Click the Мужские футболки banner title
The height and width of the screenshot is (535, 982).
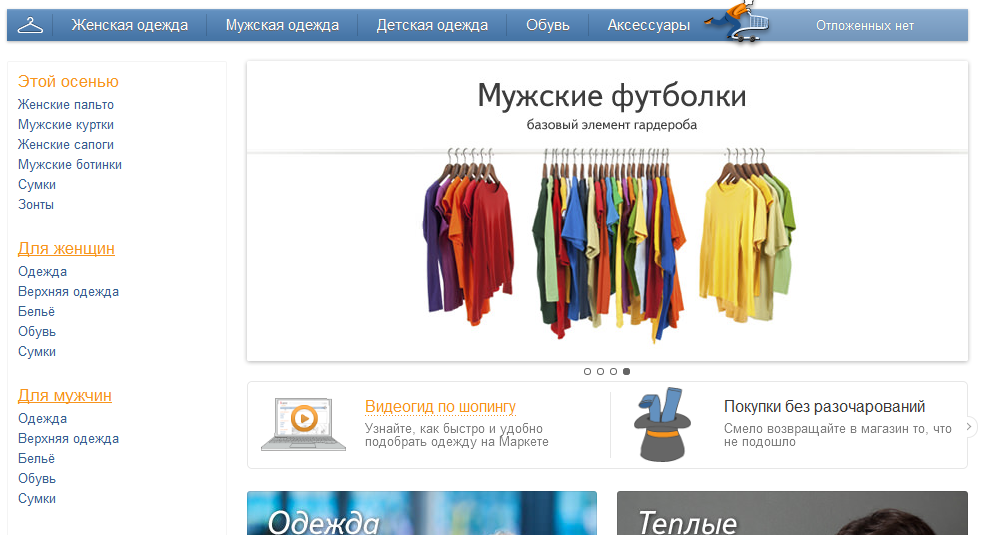click(x=612, y=96)
